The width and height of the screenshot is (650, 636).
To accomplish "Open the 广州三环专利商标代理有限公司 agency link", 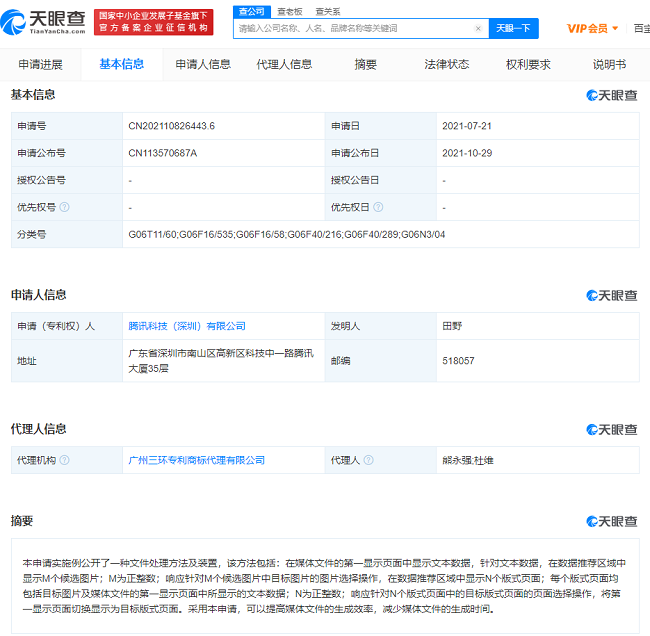I will click(197, 460).
